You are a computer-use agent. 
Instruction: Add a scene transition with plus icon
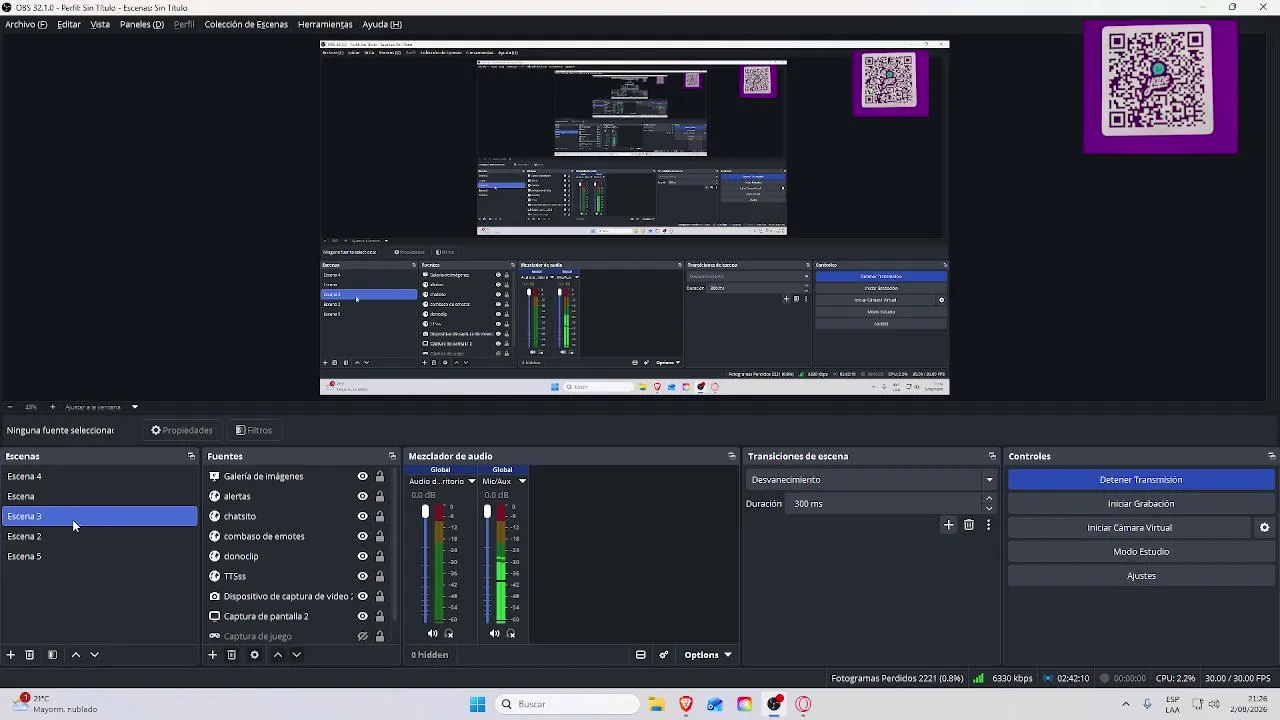click(949, 525)
